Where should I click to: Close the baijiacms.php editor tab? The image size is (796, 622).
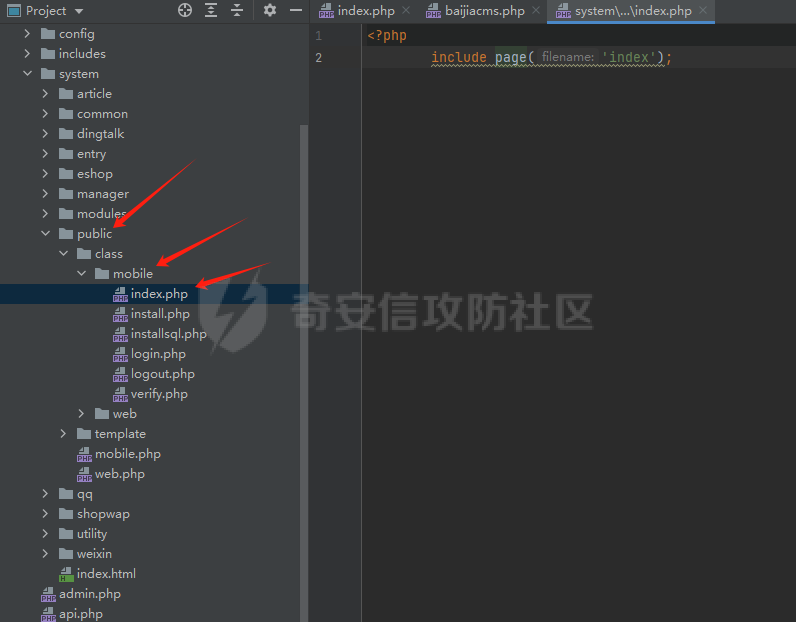coord(535,11)
